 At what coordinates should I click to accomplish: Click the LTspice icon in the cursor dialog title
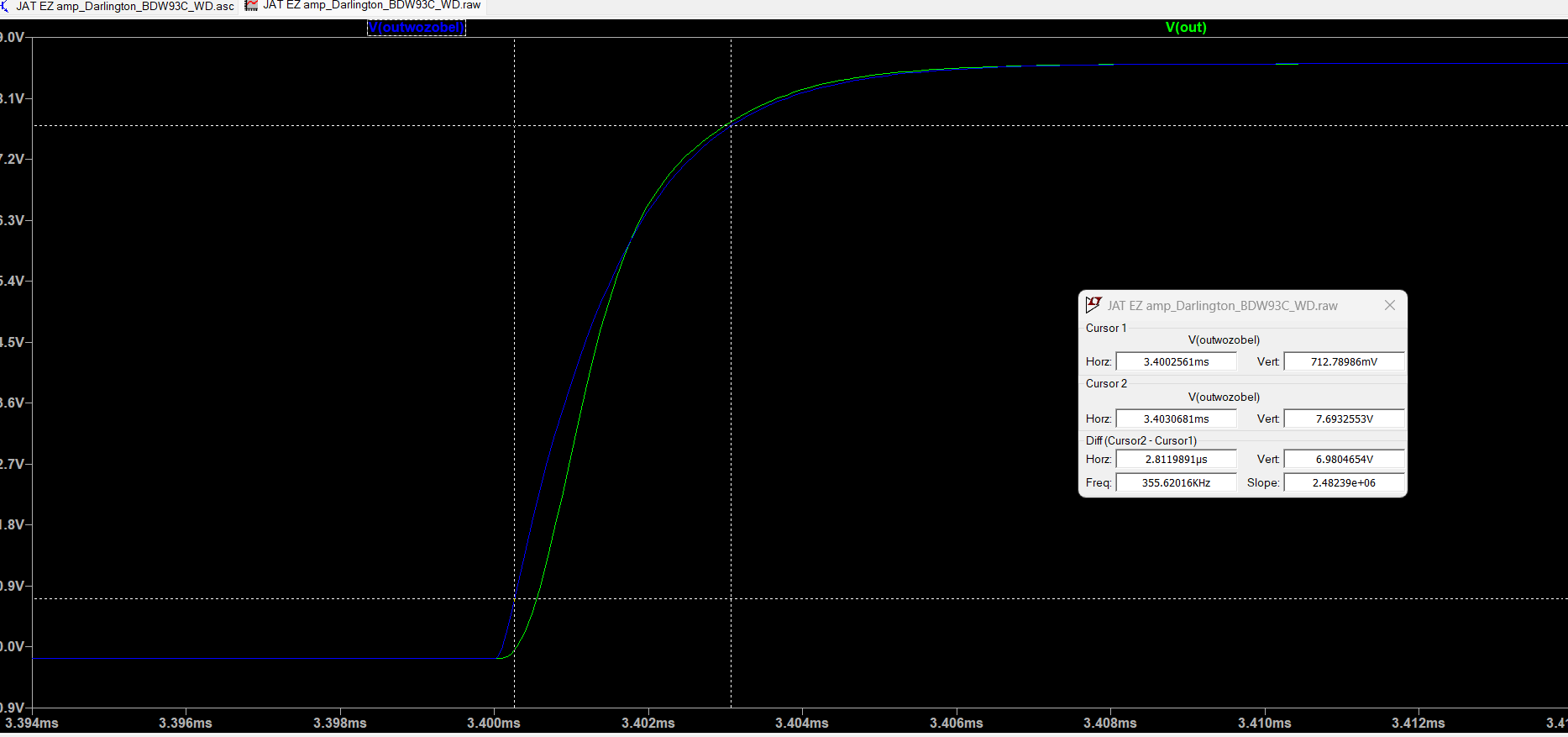click(1093, 304)
